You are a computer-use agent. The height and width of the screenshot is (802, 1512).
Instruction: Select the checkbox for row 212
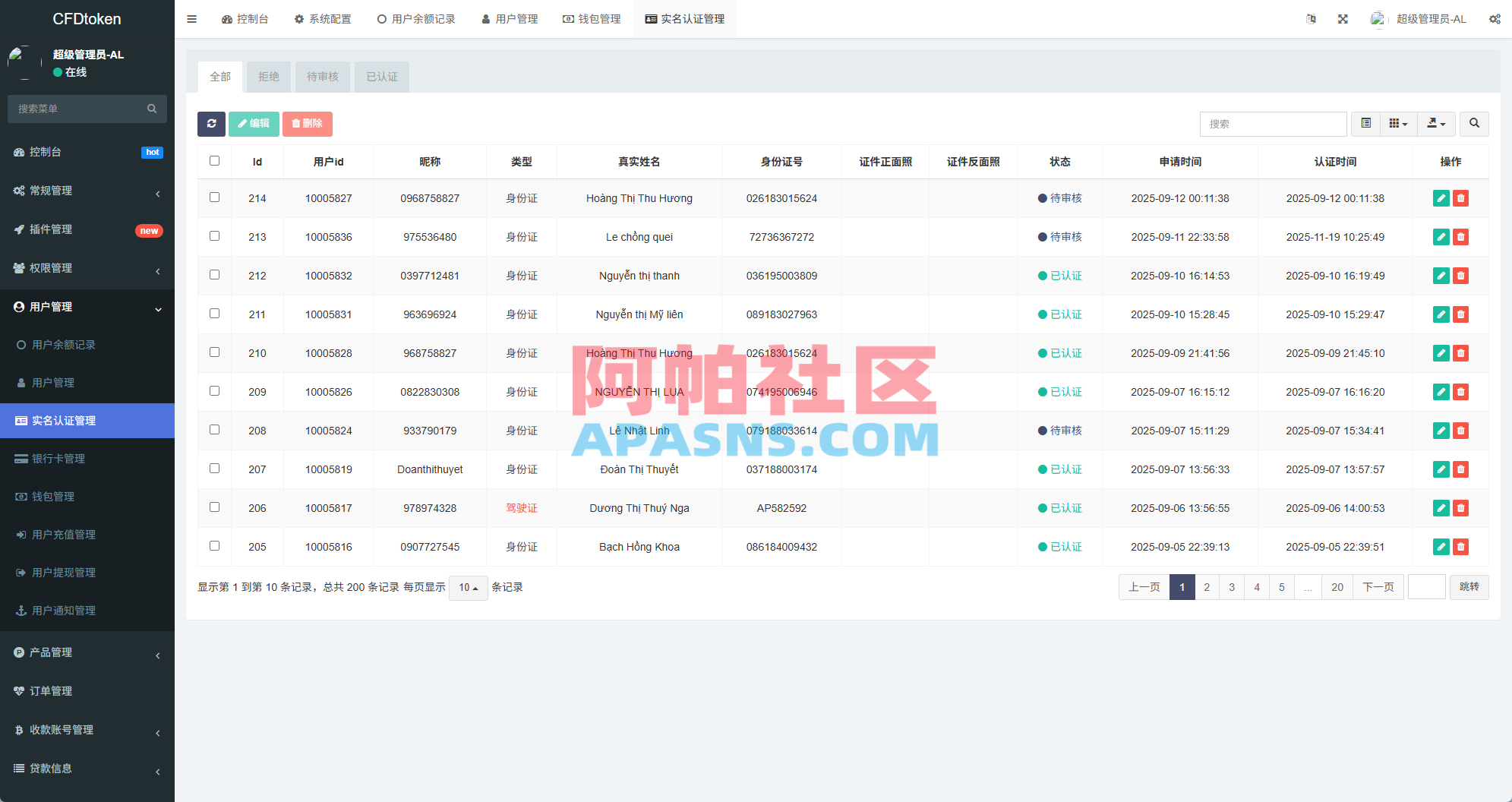point(214,275)
